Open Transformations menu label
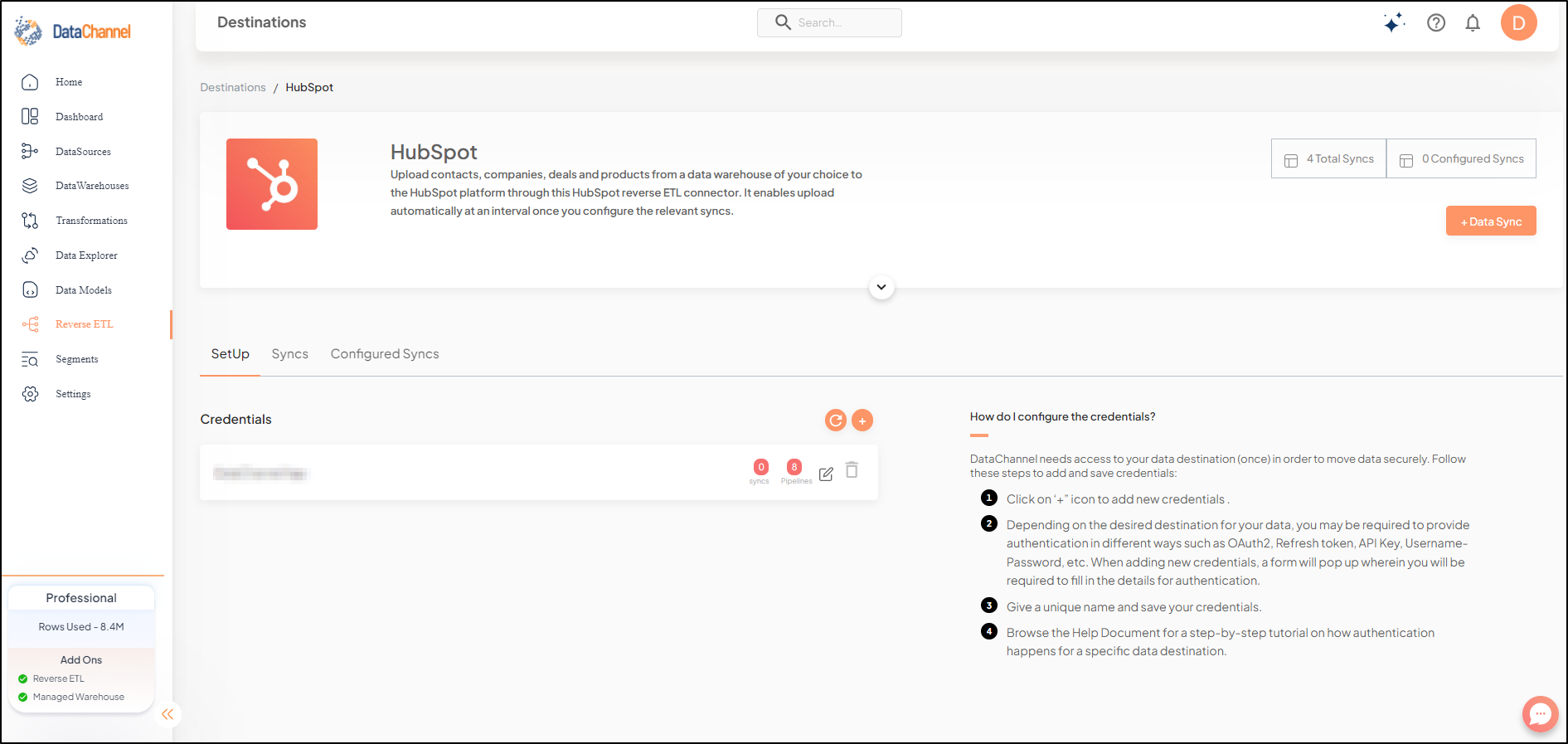Screen dimensions: 1568x744 pos(91,221)
